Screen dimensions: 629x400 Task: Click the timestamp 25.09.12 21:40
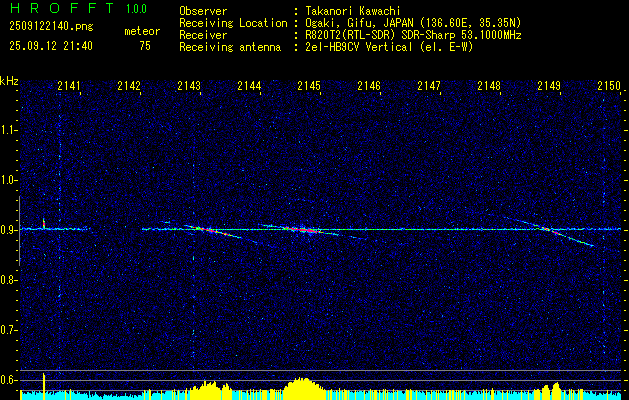click(51, 46)
